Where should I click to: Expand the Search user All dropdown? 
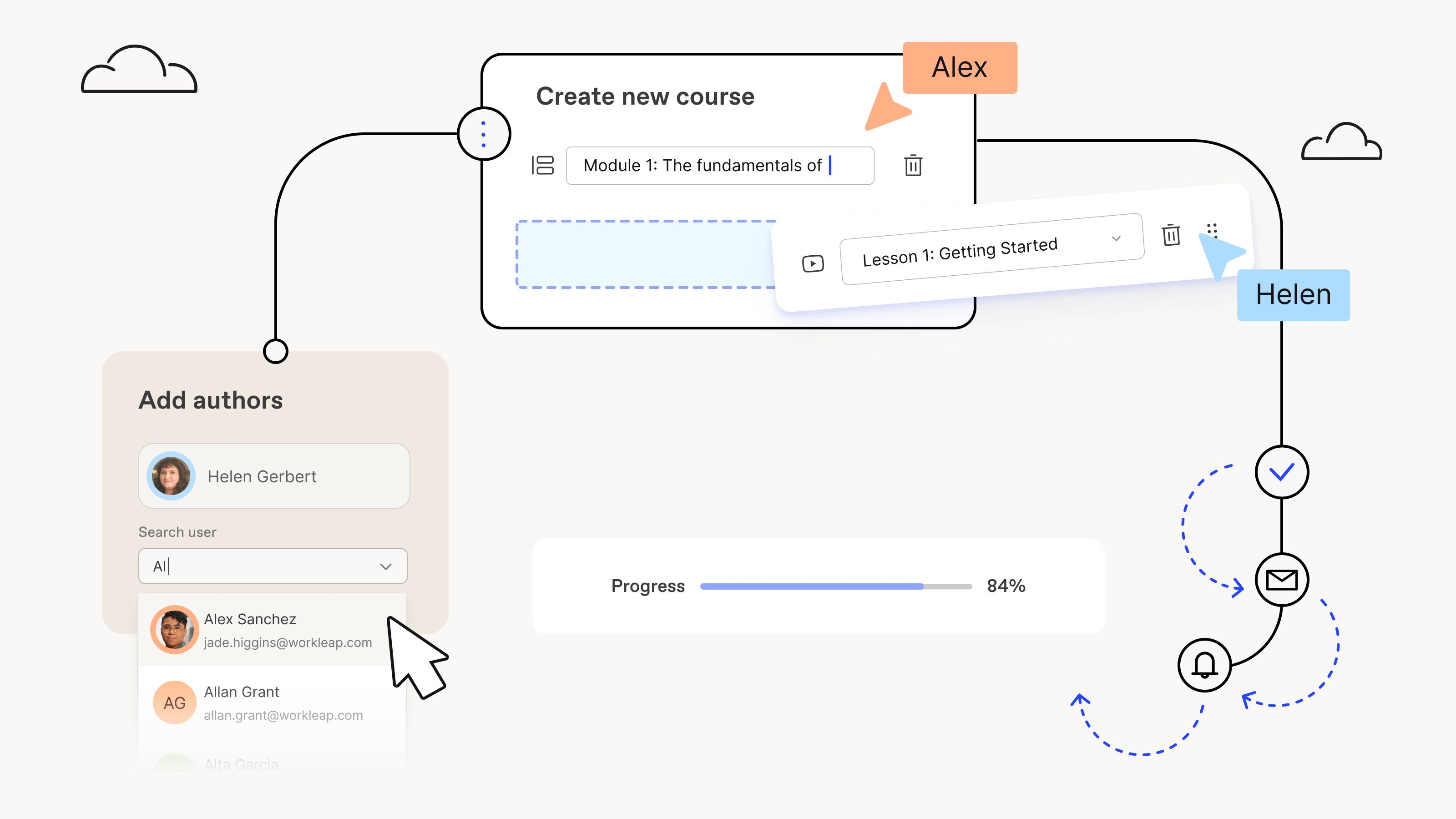(x=387, y=566)
